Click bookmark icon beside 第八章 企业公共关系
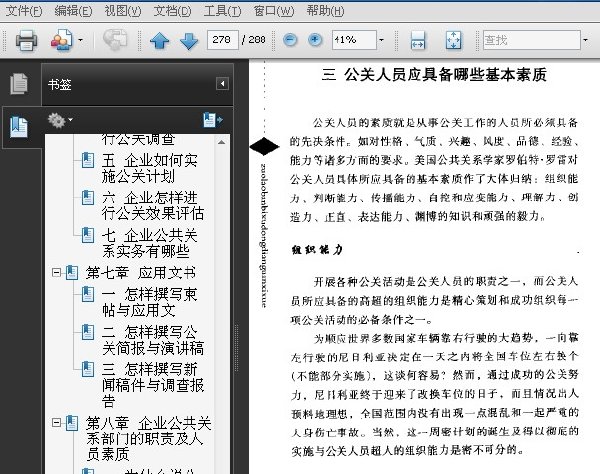 [72, 423]
